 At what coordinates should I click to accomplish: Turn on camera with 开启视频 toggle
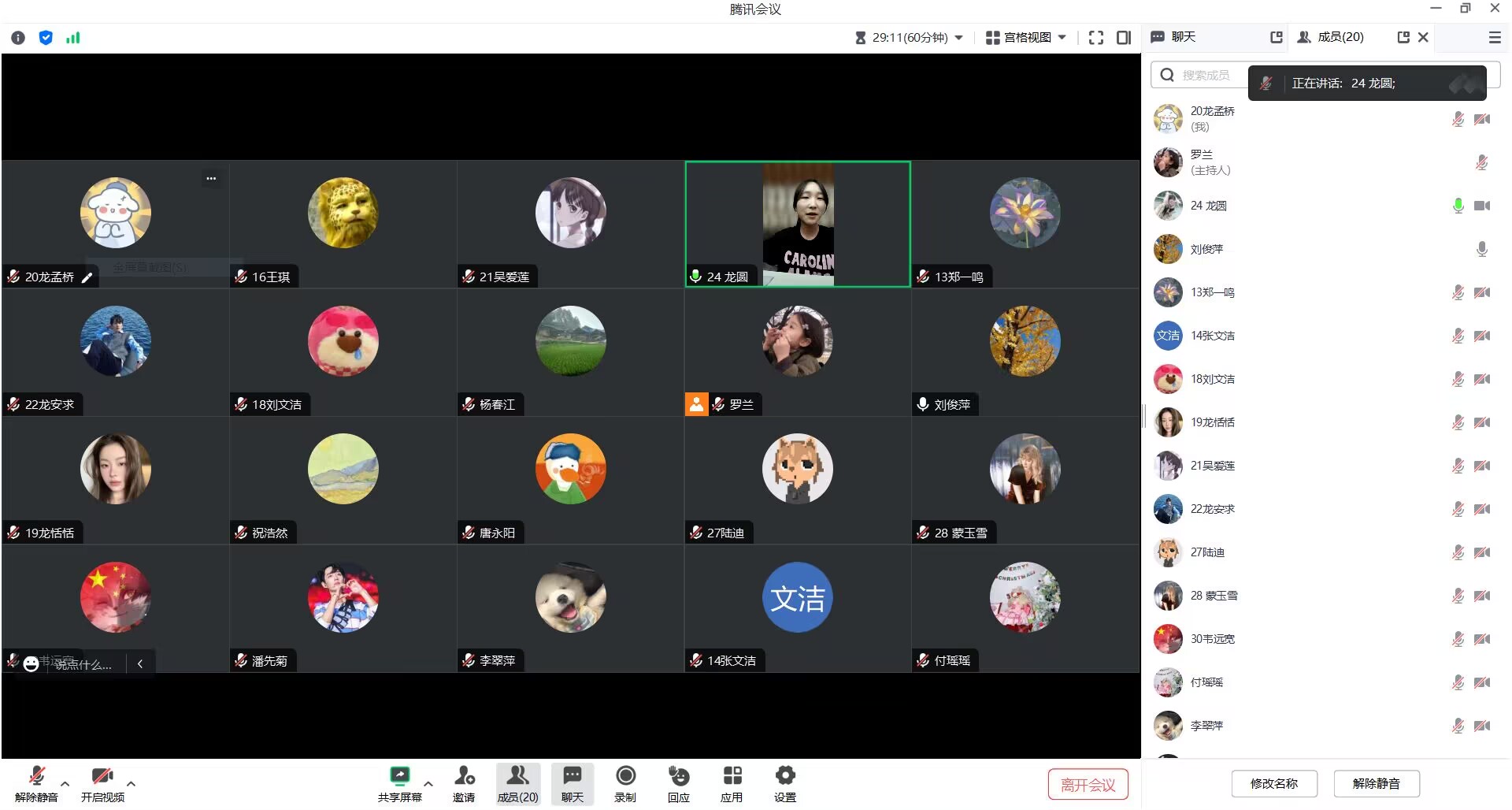[102, 777]
